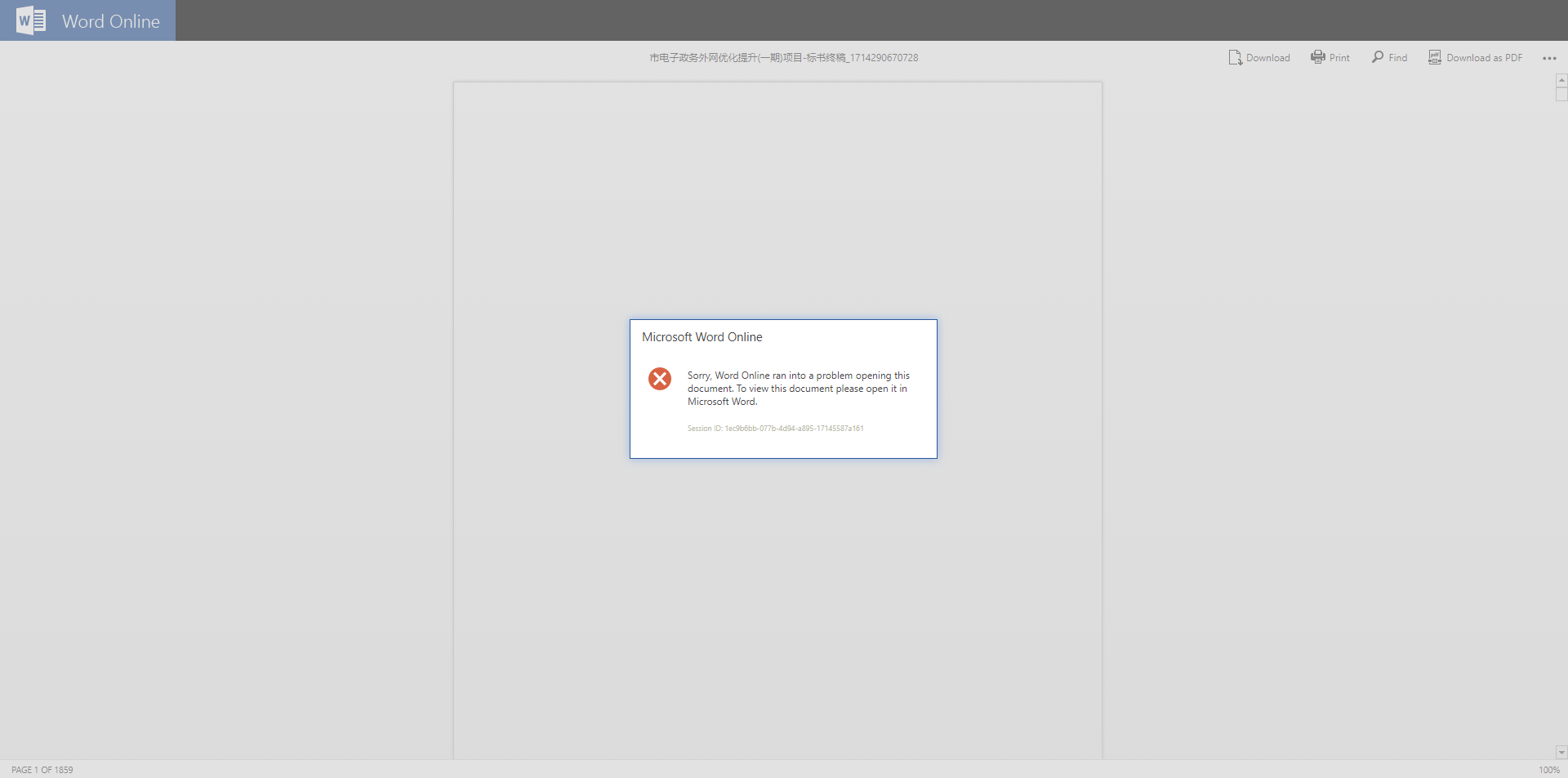Select the Session ID text

pos(775,429)
